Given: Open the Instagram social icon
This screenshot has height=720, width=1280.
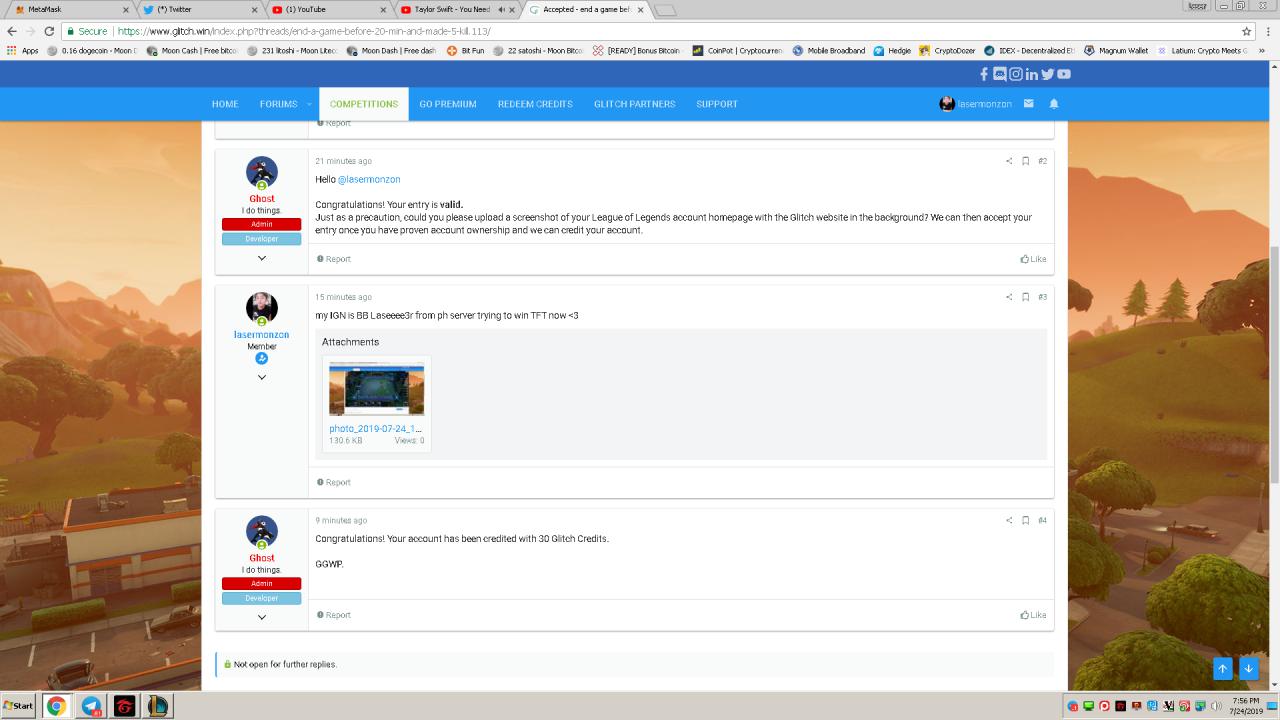Looking at the screenshot, I should [x=1015, y=74].
